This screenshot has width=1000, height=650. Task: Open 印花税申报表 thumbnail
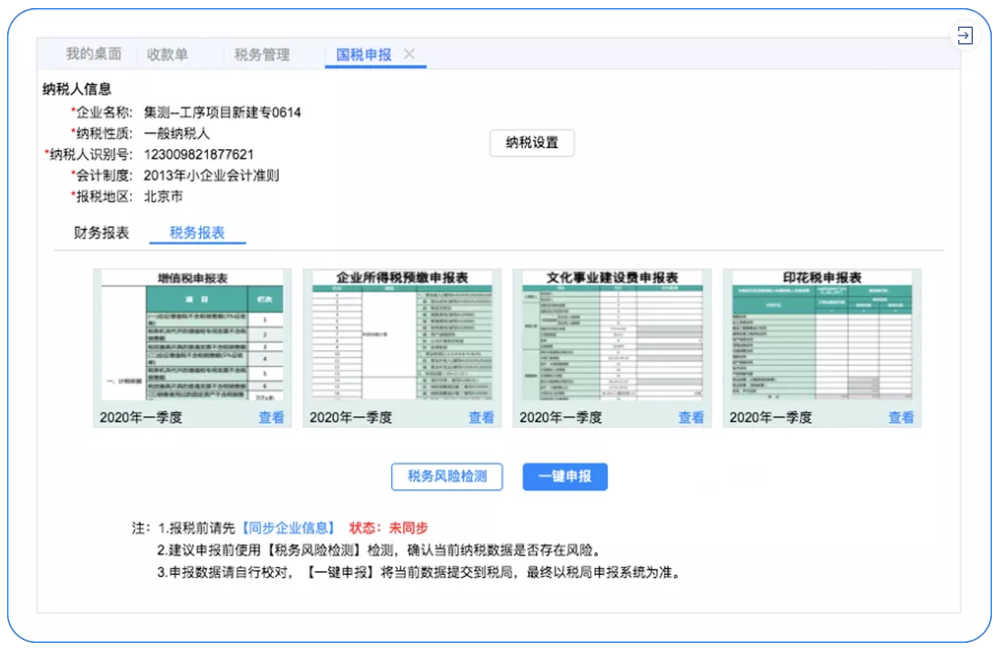[822, 336]
